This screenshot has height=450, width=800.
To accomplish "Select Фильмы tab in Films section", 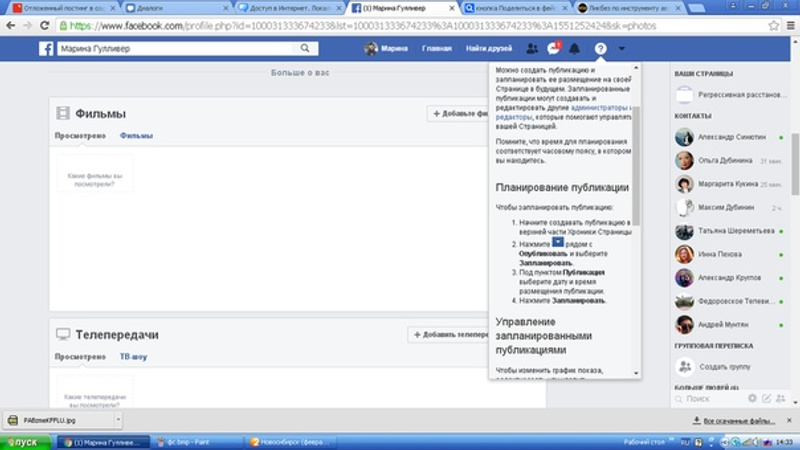I will (x=136, y=136).
